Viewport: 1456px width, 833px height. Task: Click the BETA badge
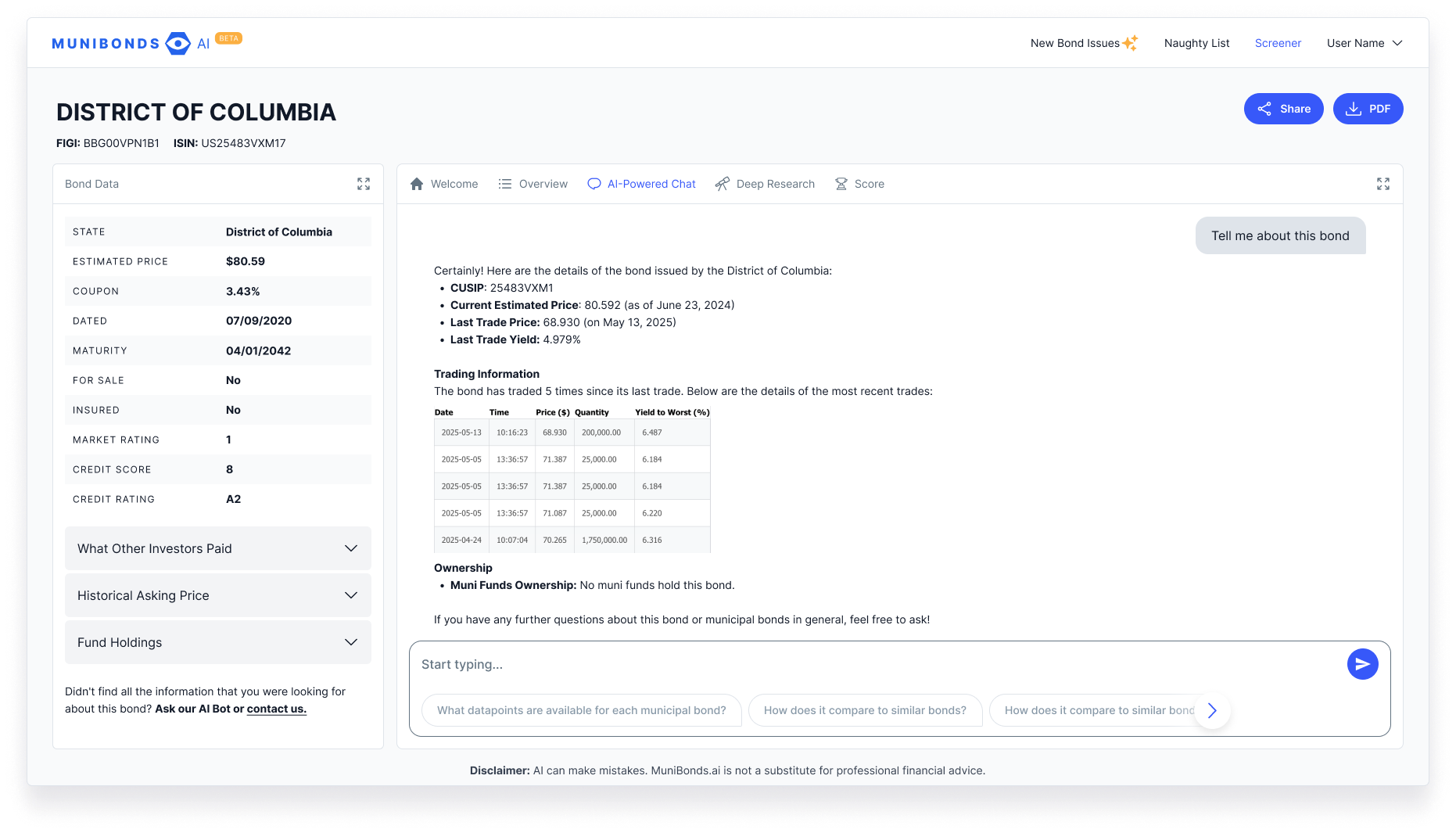click(228, 38)
